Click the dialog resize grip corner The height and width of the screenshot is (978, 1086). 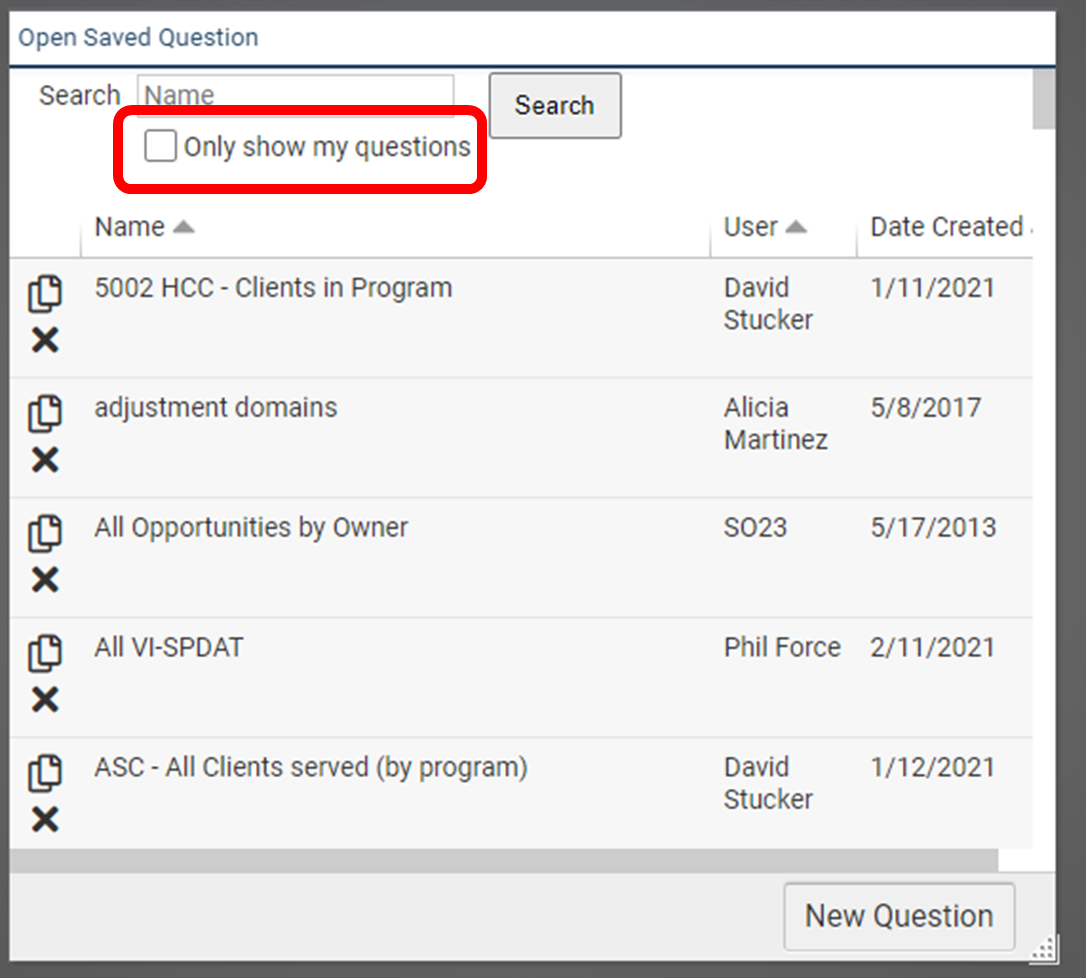(x=1044, y=948)
